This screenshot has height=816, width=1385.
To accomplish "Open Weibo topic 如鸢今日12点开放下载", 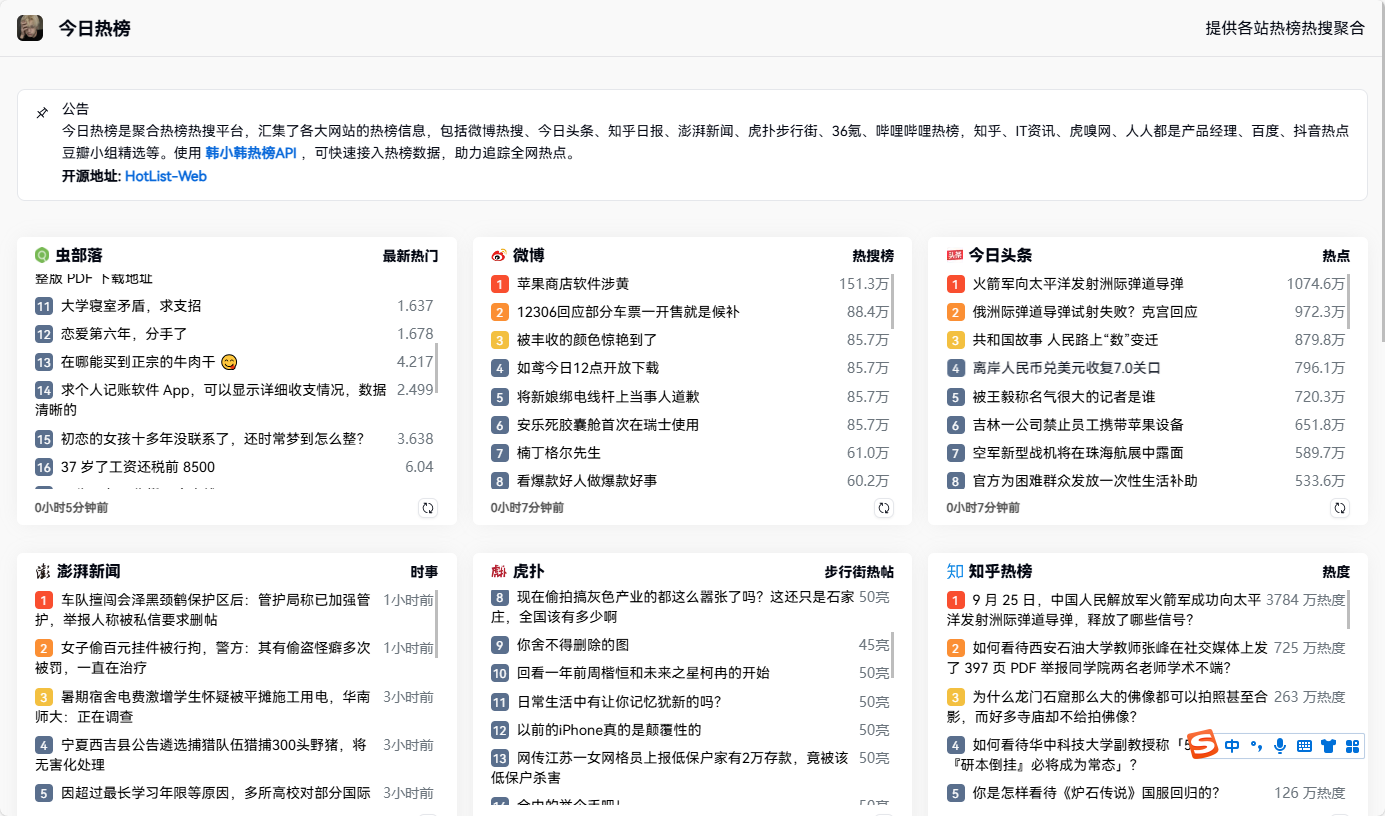I will coord(588,368).
